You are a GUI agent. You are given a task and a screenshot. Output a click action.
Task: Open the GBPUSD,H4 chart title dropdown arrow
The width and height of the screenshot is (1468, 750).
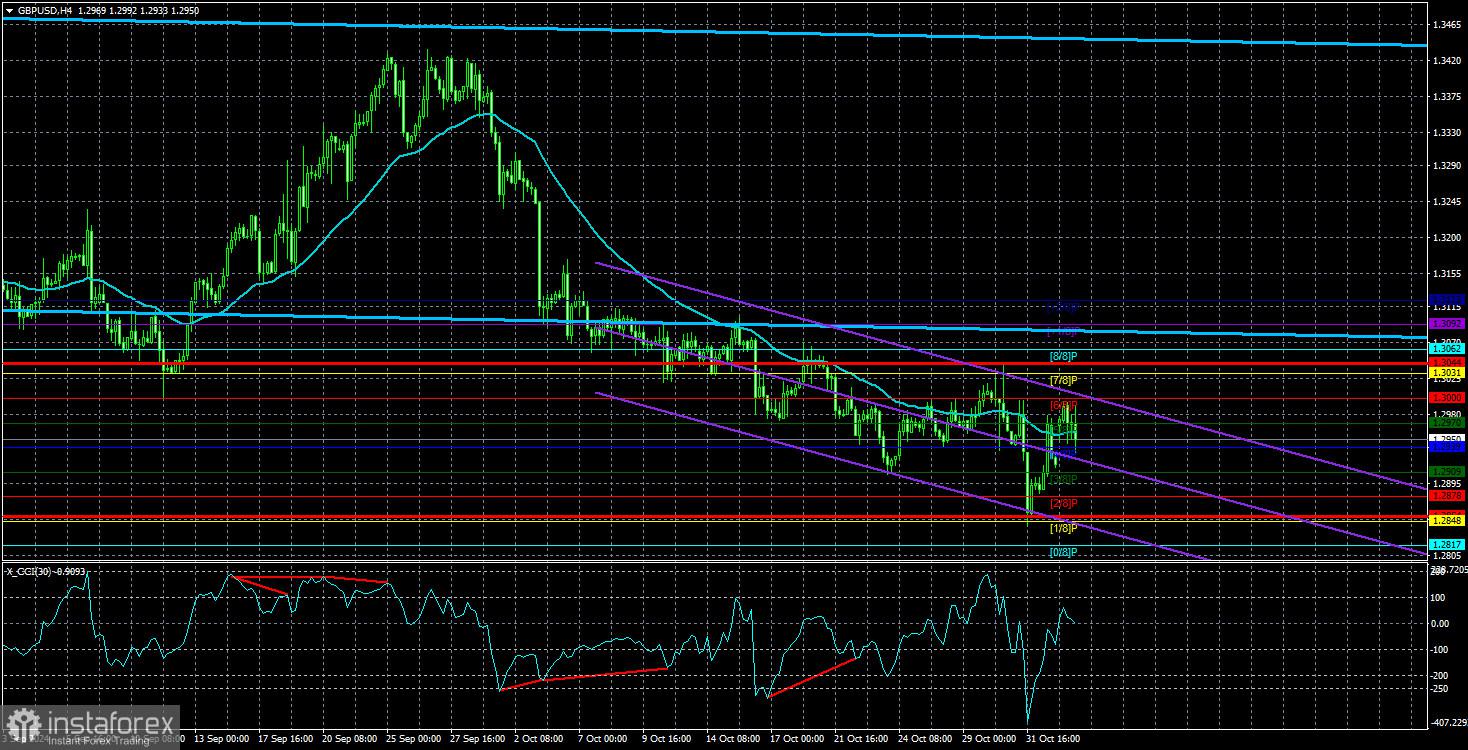pyautogui.click(x=9, y=8)
